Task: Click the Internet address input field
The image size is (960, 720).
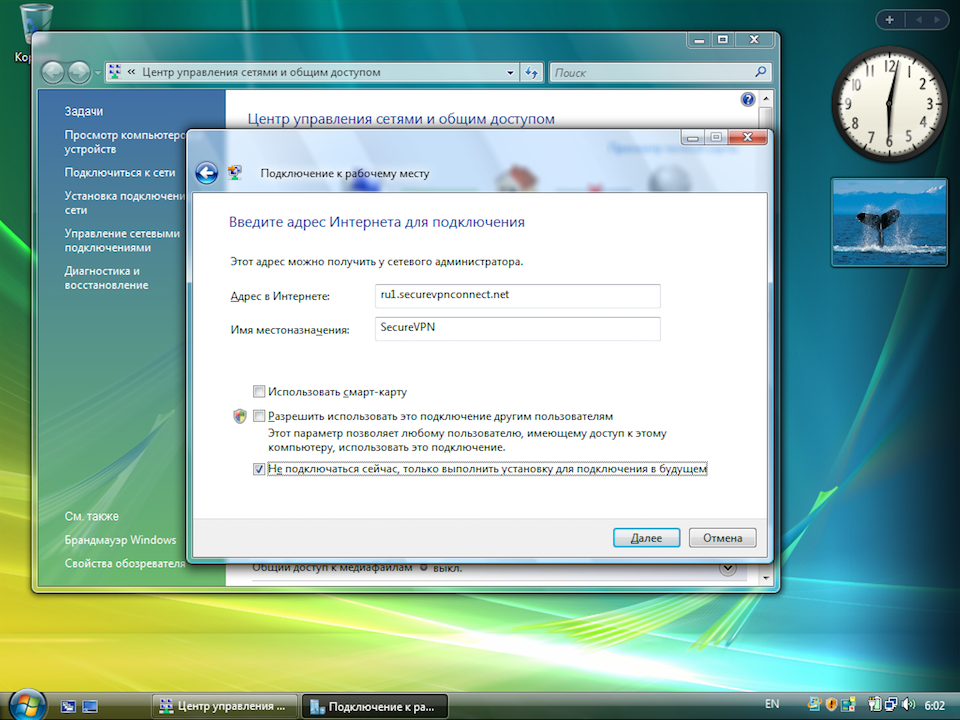Action: (517, 296)
